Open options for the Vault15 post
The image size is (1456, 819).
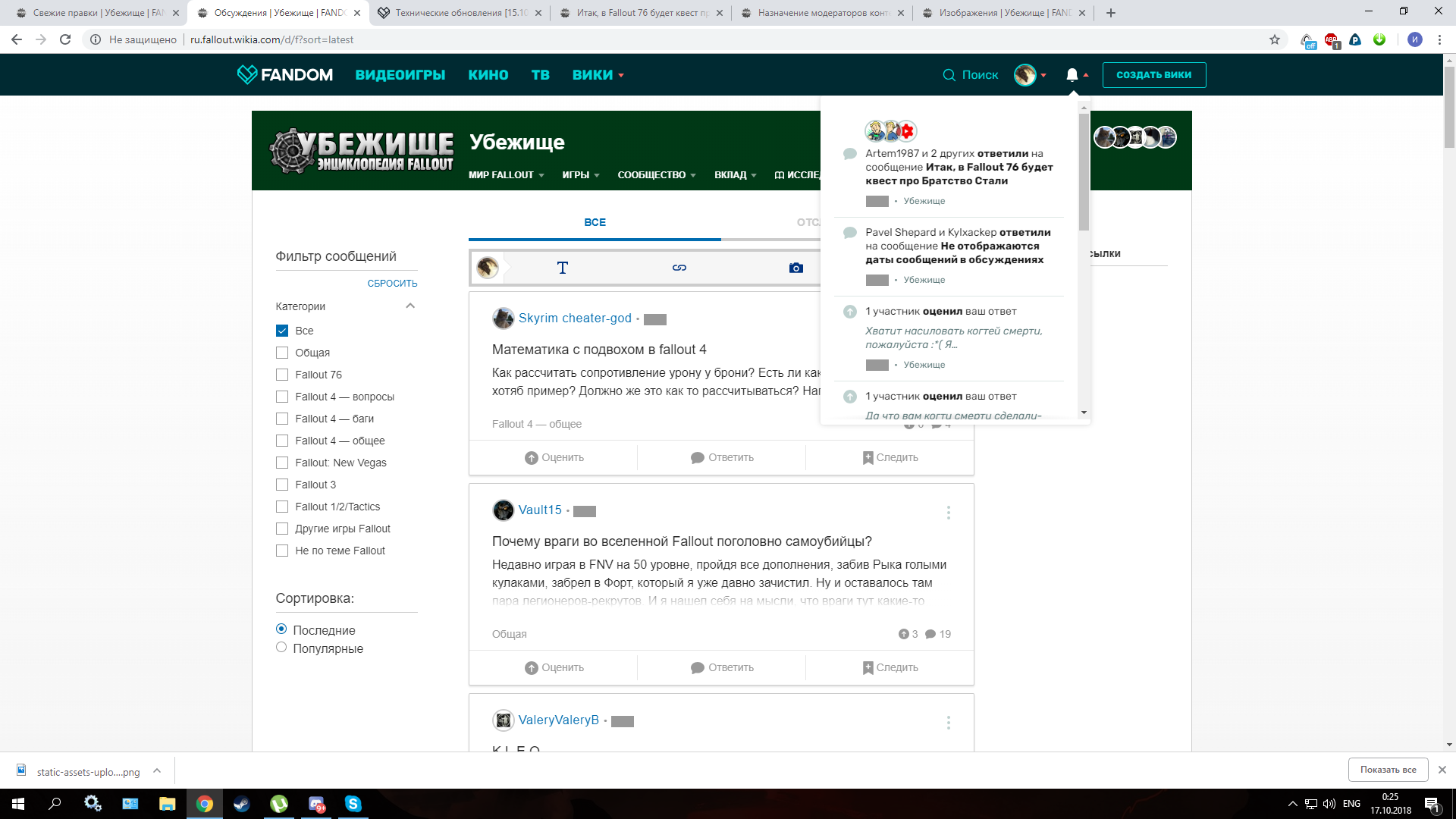(948, 513)
